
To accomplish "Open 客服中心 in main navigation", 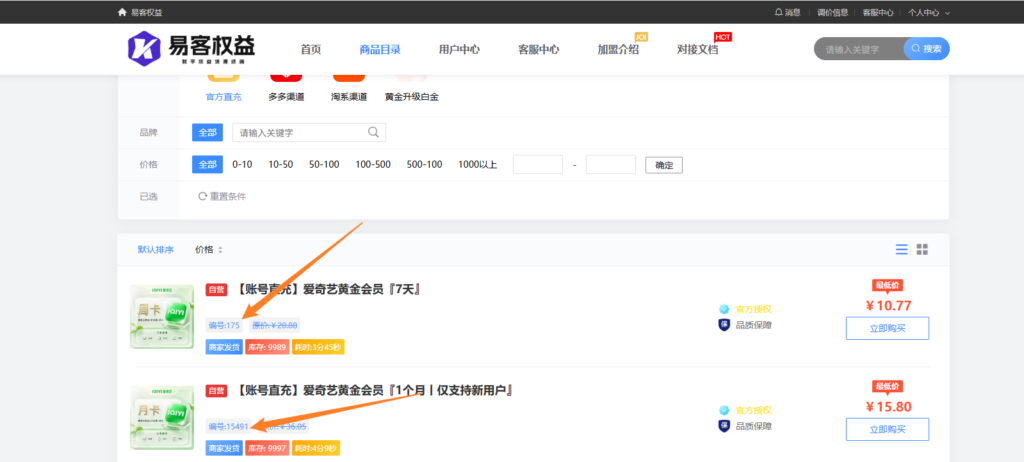I will click(539, 50).
